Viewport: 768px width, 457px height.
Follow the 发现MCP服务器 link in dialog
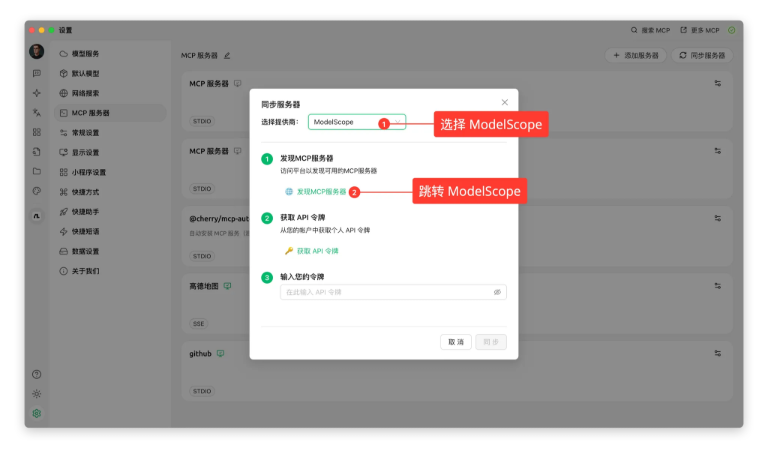[x=321, y=192]
